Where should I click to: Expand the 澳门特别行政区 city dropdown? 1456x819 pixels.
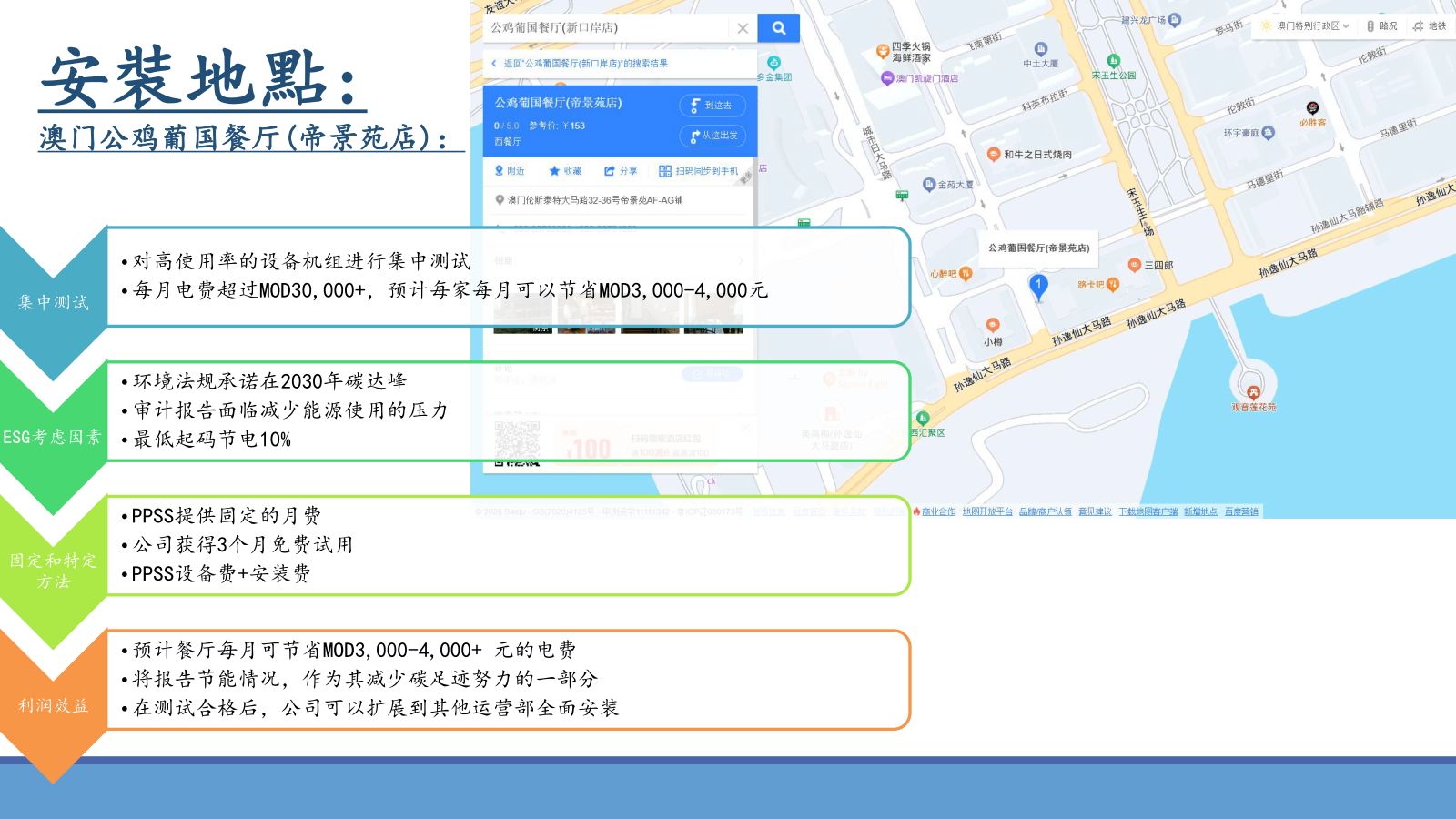[x=1305, y=26]
